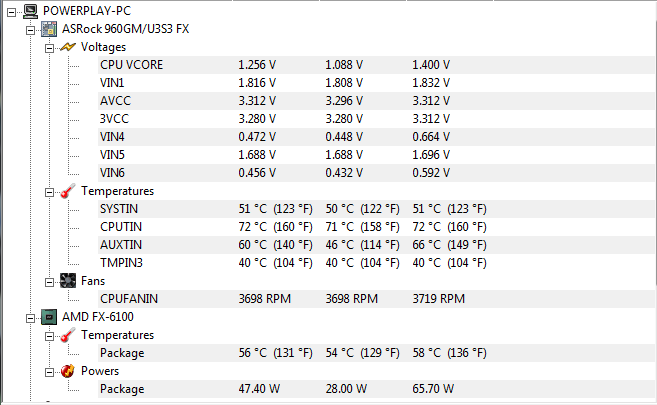Click the Fans icon
Viewport: 657px width, 405px height.
point(68,281)
